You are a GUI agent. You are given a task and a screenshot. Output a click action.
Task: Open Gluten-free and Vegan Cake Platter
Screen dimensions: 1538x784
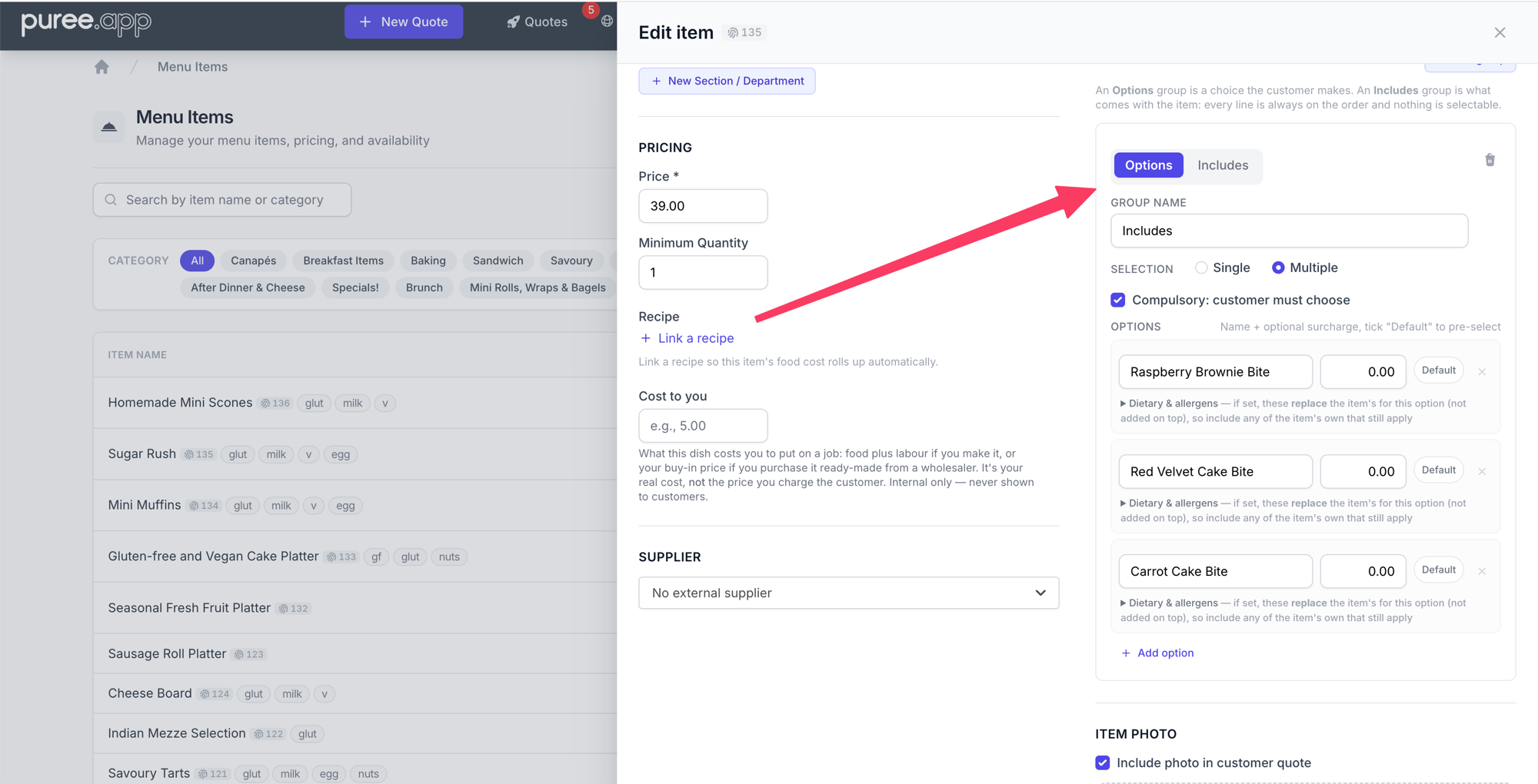(213, 556)
